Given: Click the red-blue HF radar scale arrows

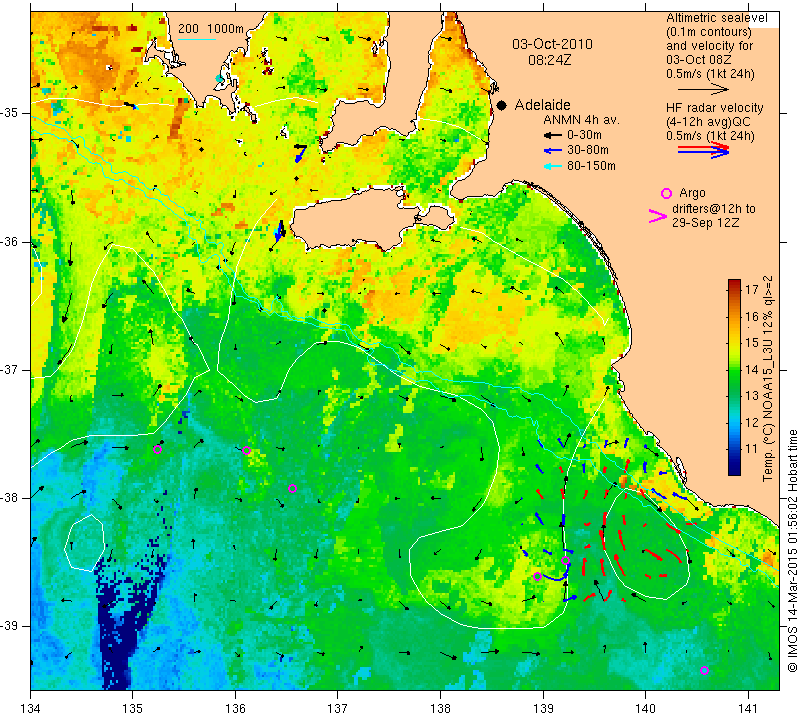Looking at the screenshot, I should 704,150.
